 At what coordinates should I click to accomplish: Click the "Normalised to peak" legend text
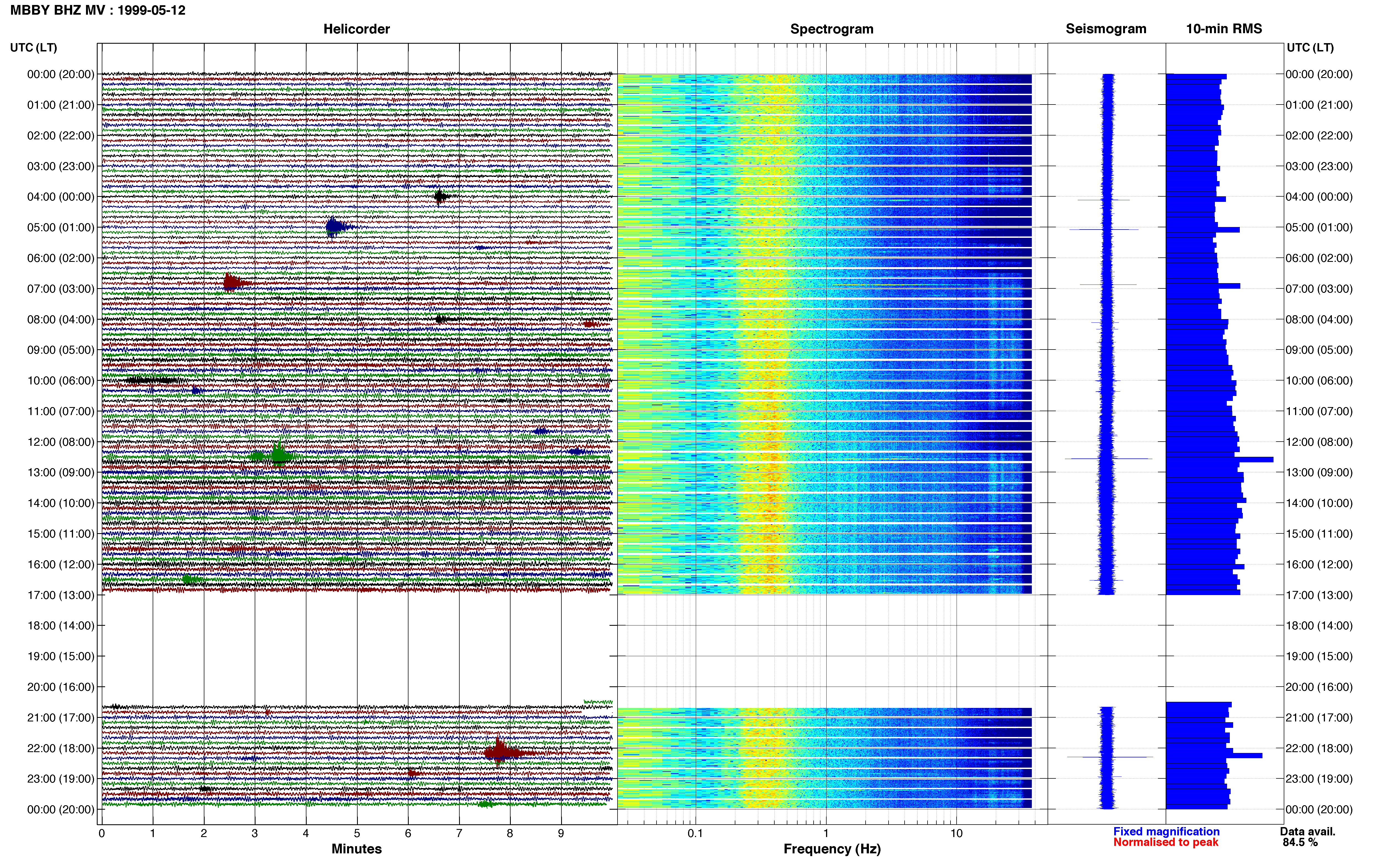coord(1165,842)
